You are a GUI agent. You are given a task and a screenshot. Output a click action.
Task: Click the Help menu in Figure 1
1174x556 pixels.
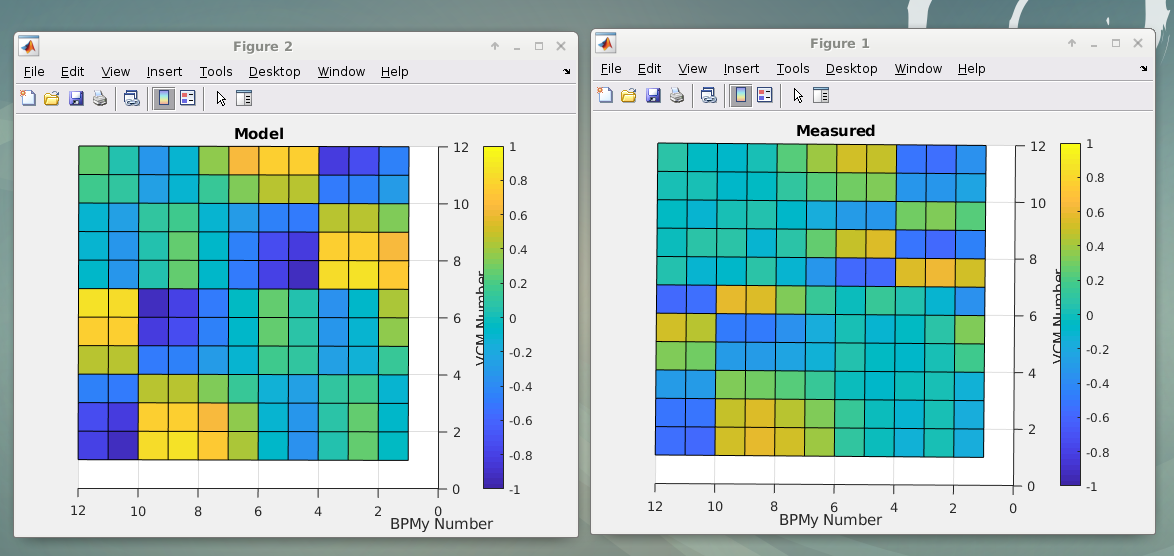click(x=971, y=69)
